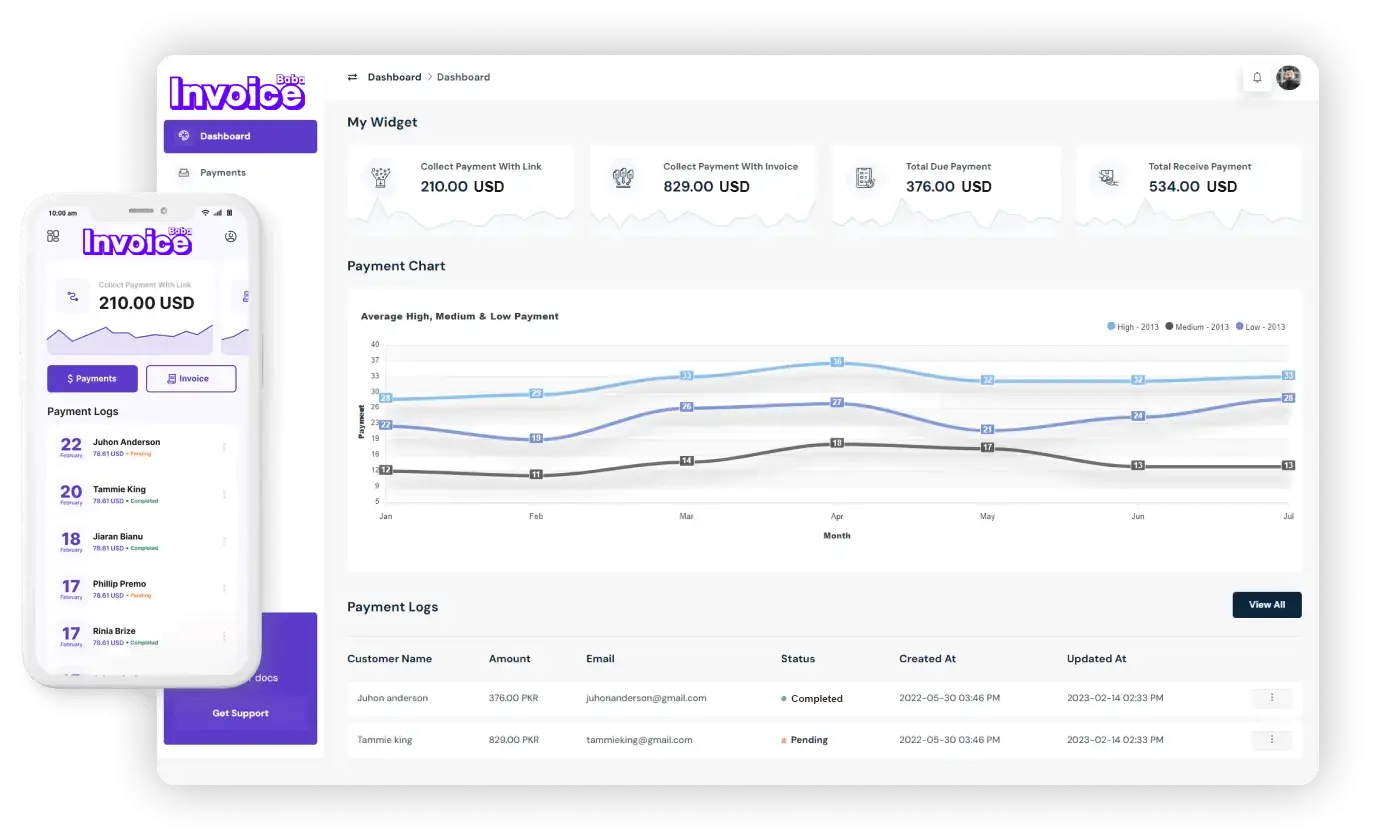Click the February Medium data point 11
The height and width of the screenshot is (840, 1374).
(x=536, y=474)
